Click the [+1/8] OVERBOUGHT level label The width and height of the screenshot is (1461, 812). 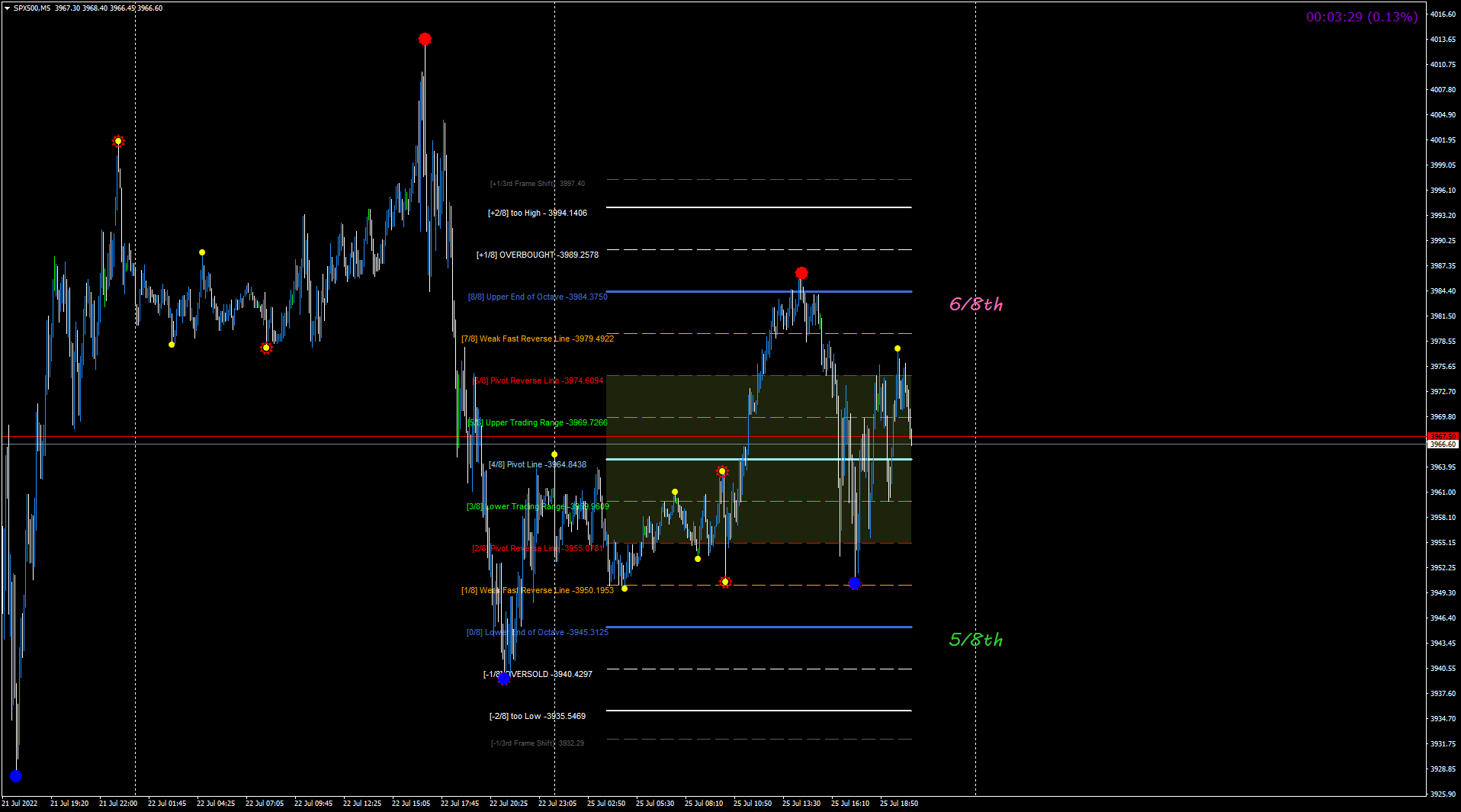pyautogui.click(x=538, y=255)
